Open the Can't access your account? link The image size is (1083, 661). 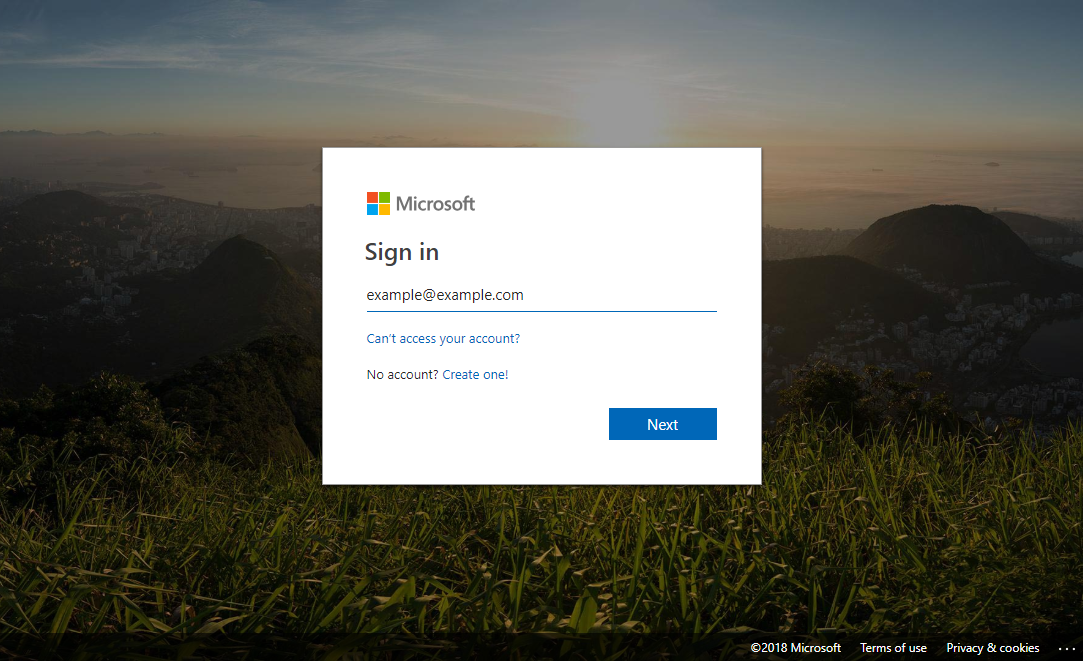coord(443,338)
